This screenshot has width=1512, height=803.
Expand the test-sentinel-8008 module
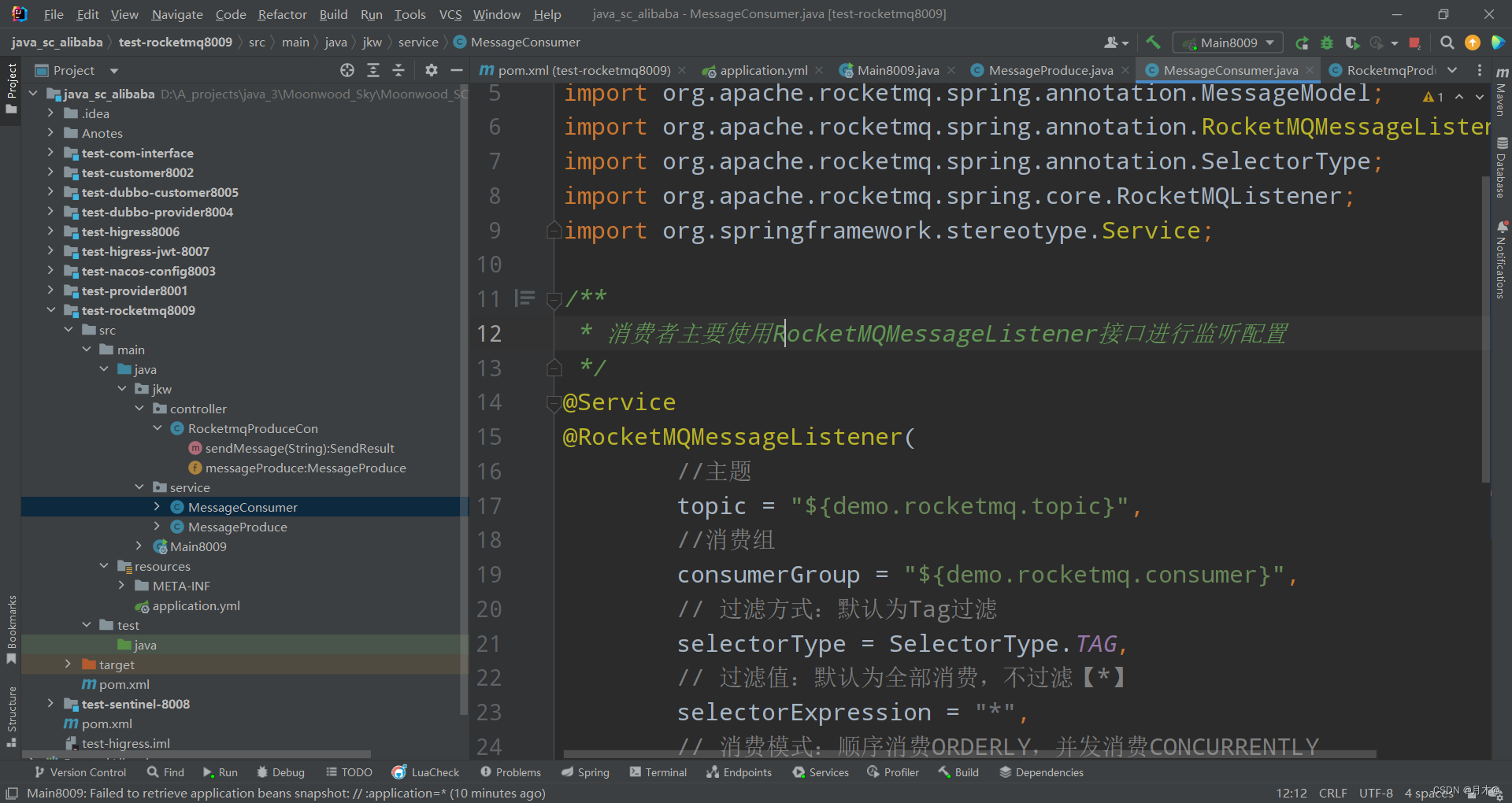(50, 704)
